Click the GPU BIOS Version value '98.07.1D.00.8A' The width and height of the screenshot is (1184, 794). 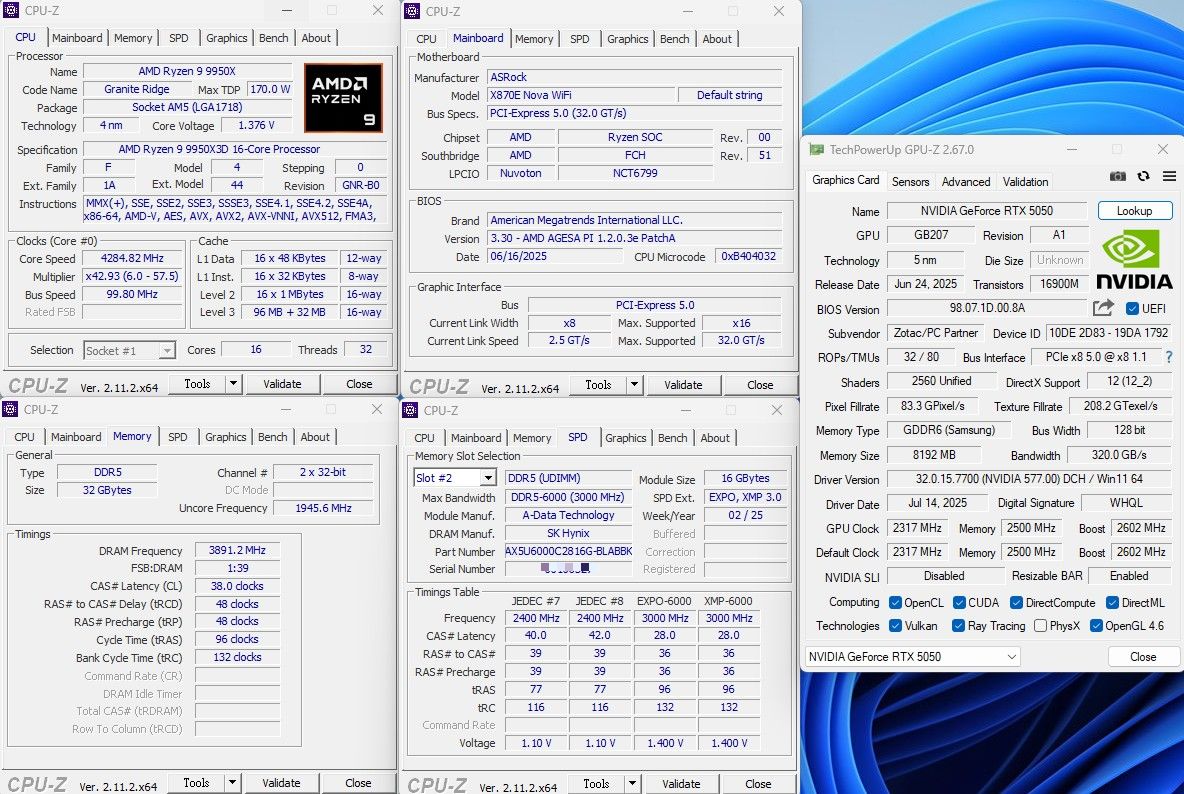click(x=987, y=308)
